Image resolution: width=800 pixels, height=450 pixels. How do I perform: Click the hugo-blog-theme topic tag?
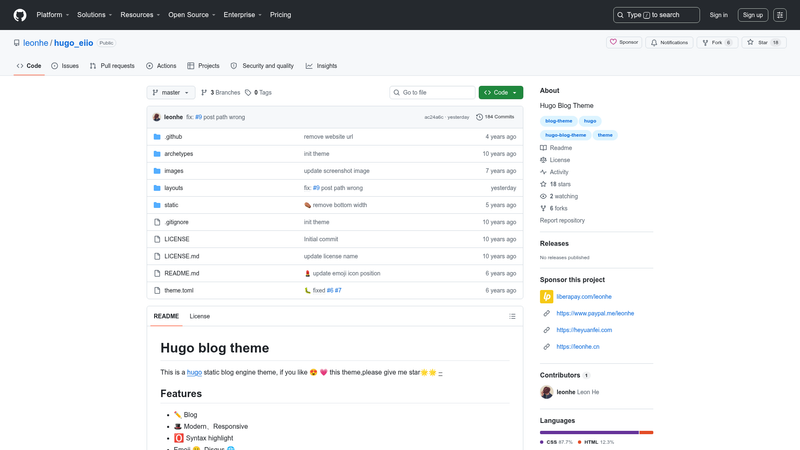(x=565, y=135)
